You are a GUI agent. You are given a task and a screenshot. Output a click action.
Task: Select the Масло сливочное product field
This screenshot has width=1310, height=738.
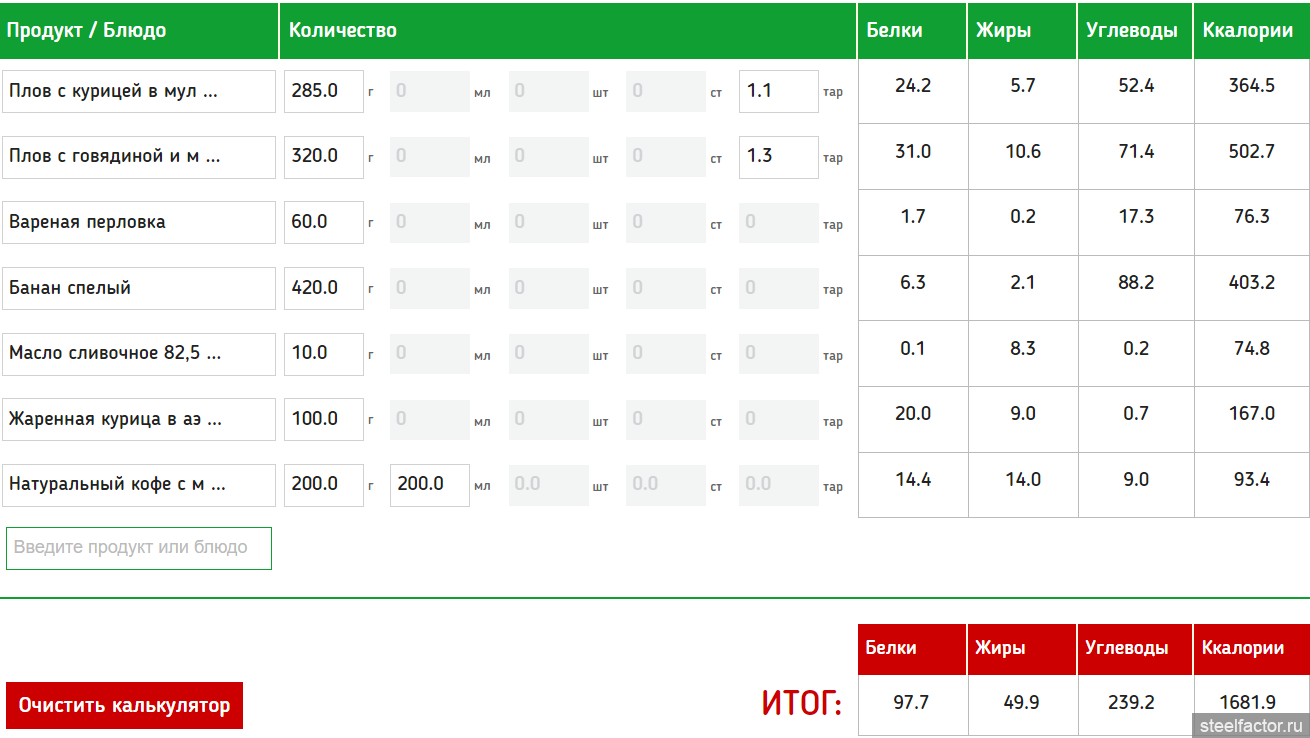tap(139, 354)
